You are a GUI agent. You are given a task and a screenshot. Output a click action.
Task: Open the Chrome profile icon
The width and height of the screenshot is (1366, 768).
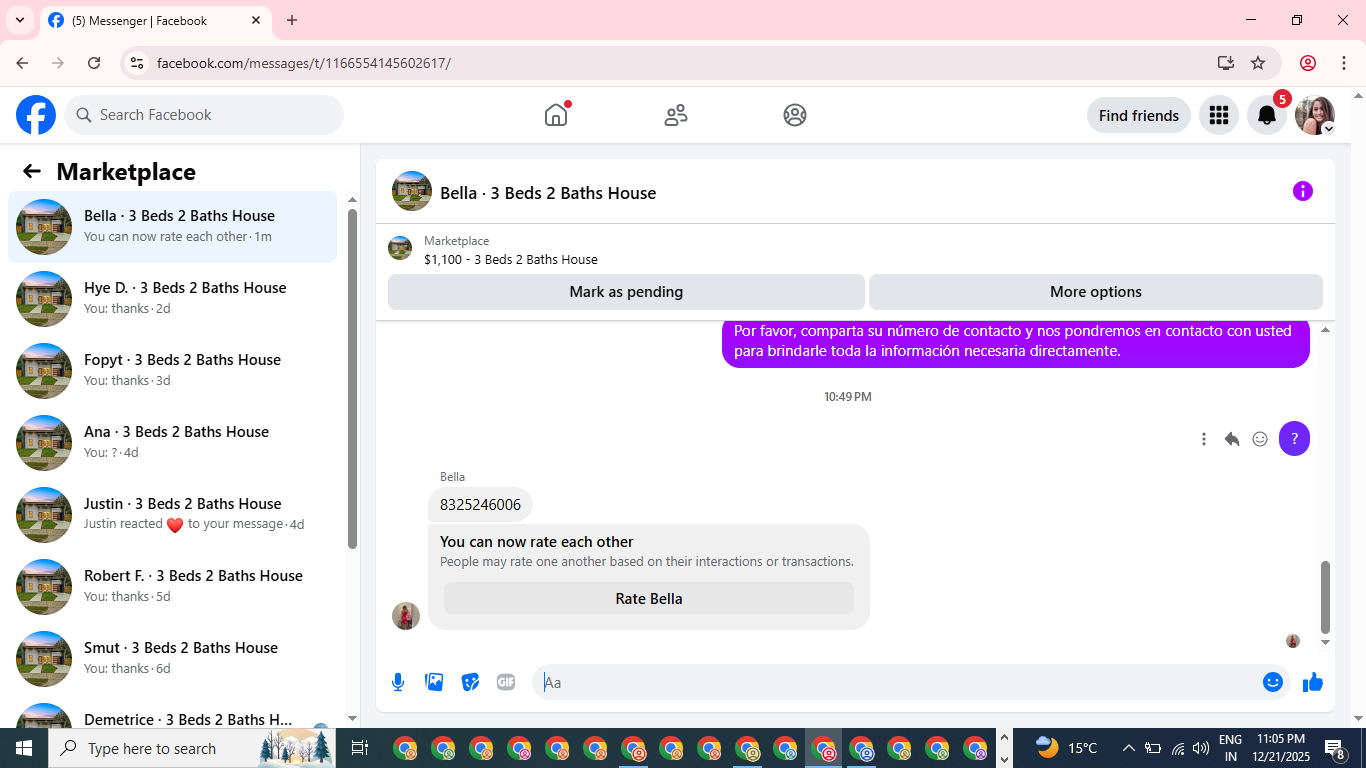point(1308,63)
